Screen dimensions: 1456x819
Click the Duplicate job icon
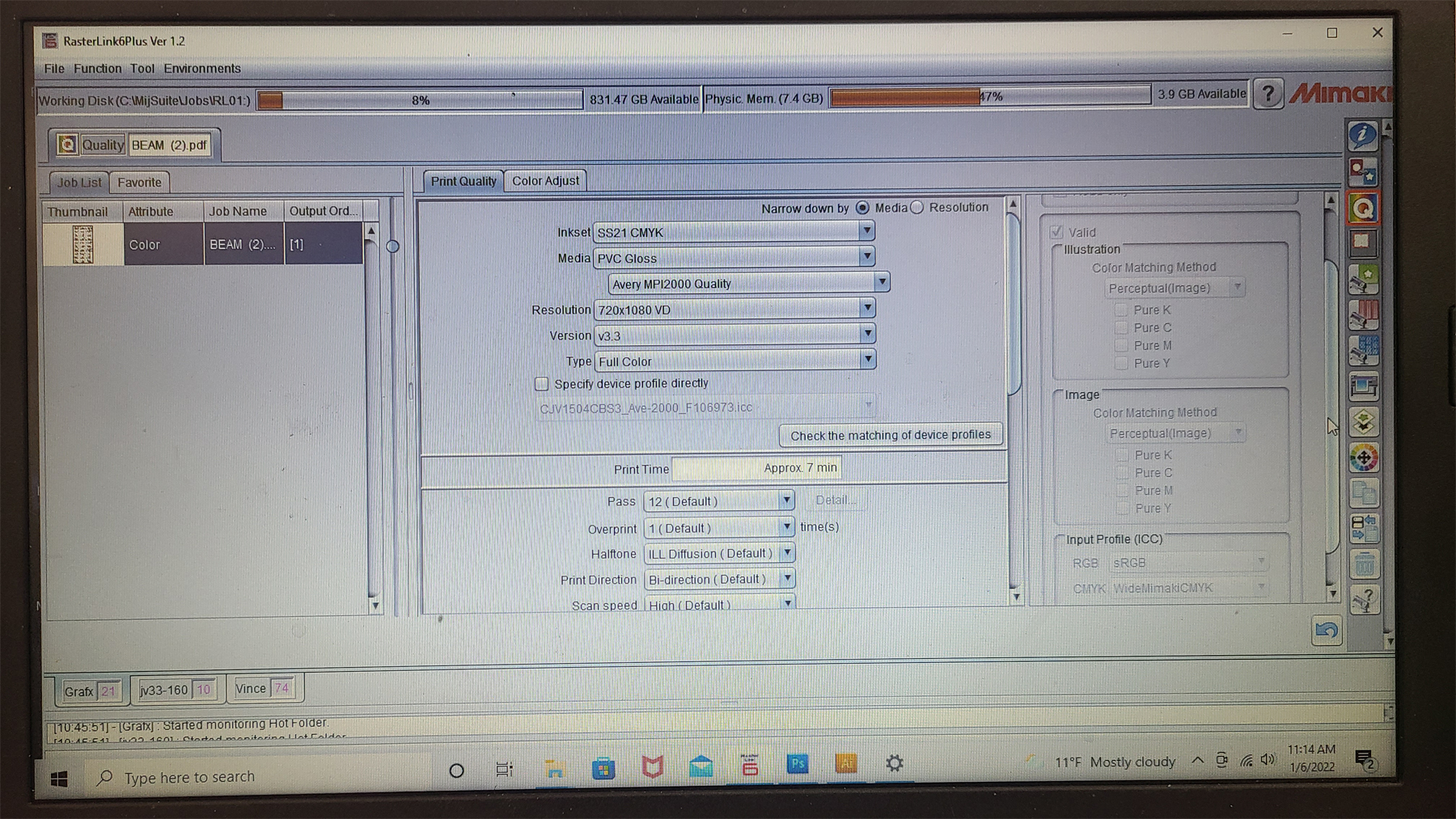pyautogui.click(x=1363, y=492)
